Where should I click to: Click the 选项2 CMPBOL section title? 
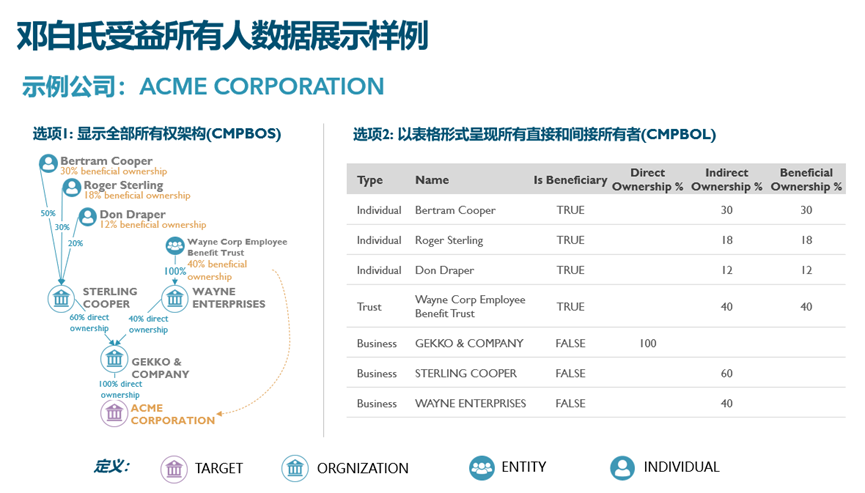534,134
